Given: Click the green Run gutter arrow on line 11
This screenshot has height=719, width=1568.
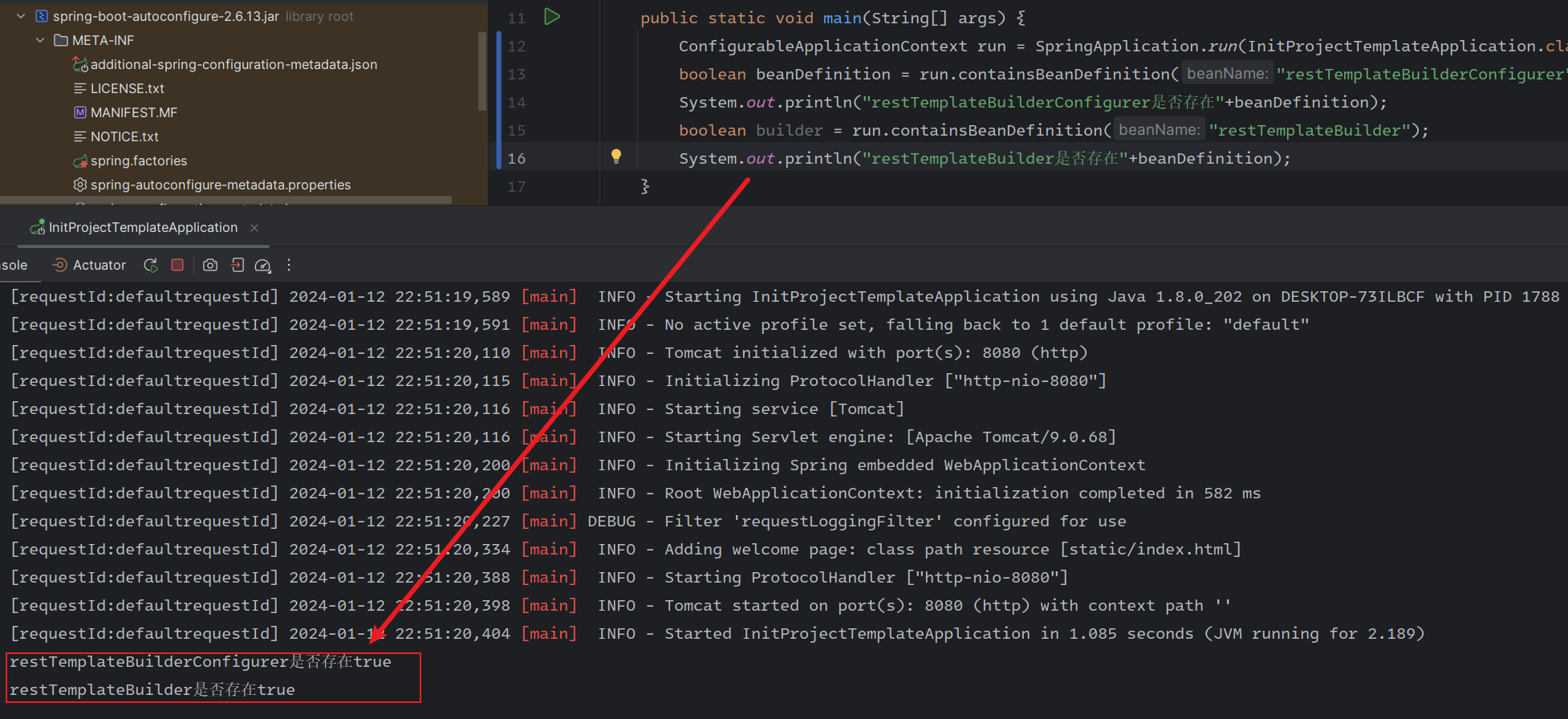Looking at the screenshot, I should tap(552, 16).
